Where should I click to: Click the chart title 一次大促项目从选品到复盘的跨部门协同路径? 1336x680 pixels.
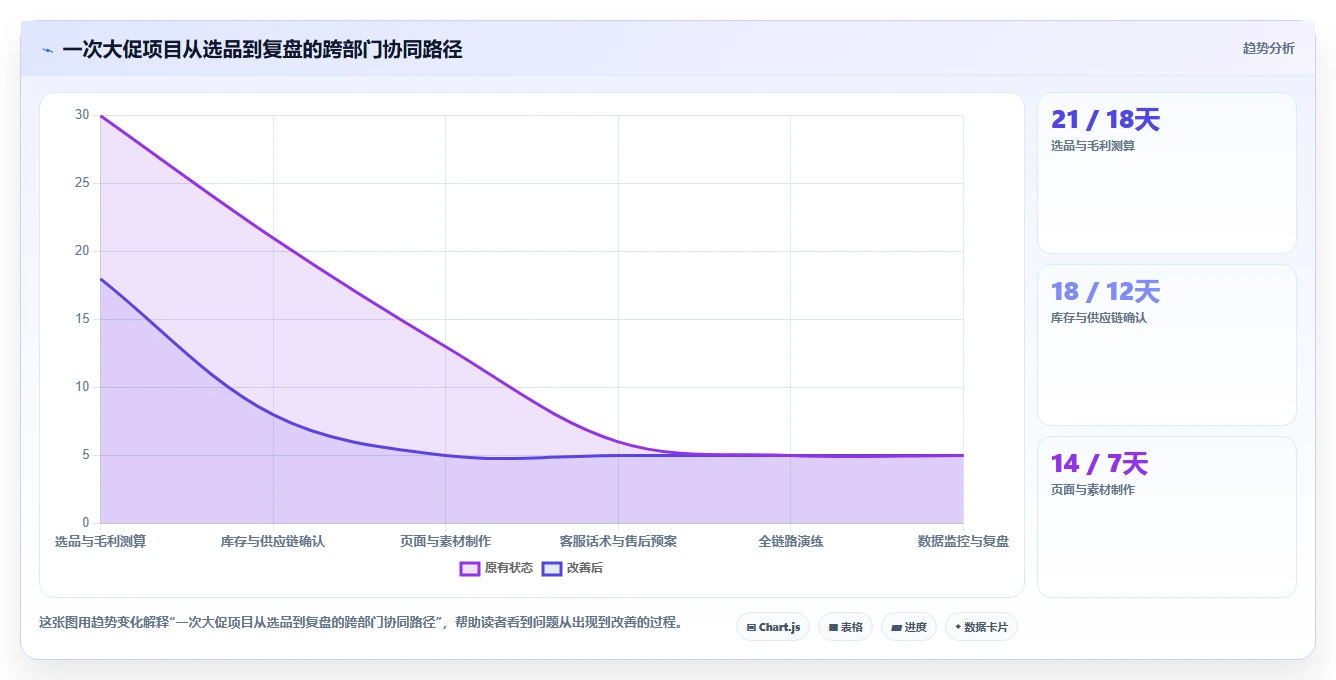[x=262, y=50]
